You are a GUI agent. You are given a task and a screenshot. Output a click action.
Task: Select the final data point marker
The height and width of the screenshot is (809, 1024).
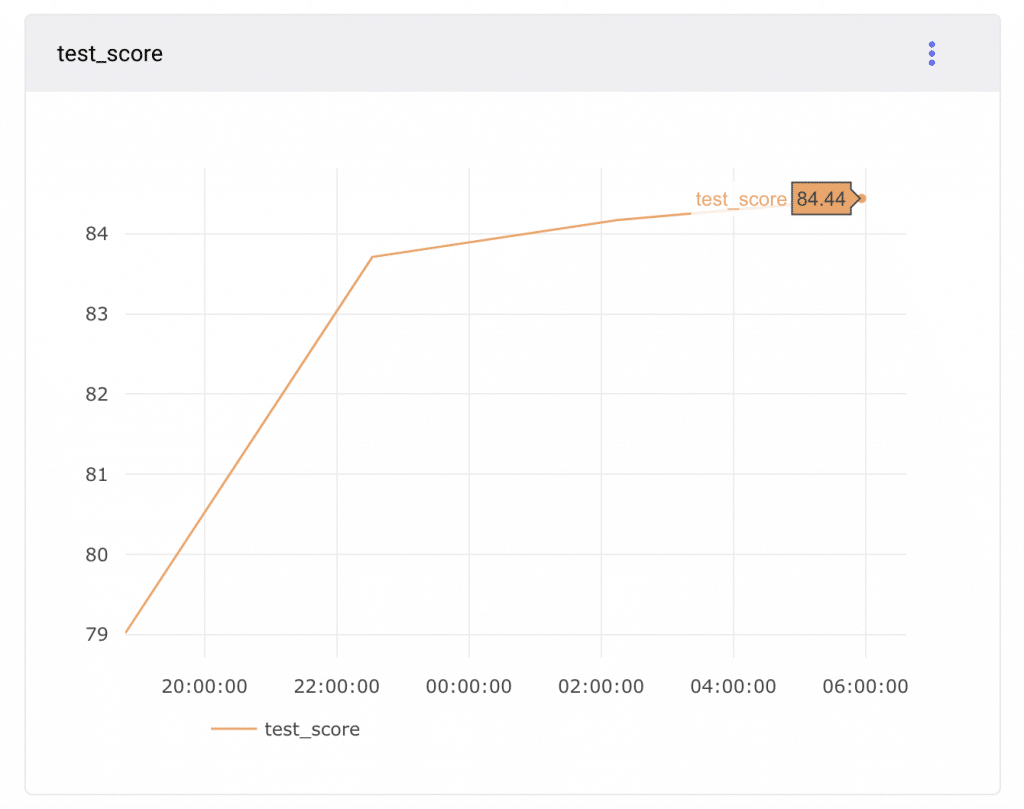coord(862,198)
